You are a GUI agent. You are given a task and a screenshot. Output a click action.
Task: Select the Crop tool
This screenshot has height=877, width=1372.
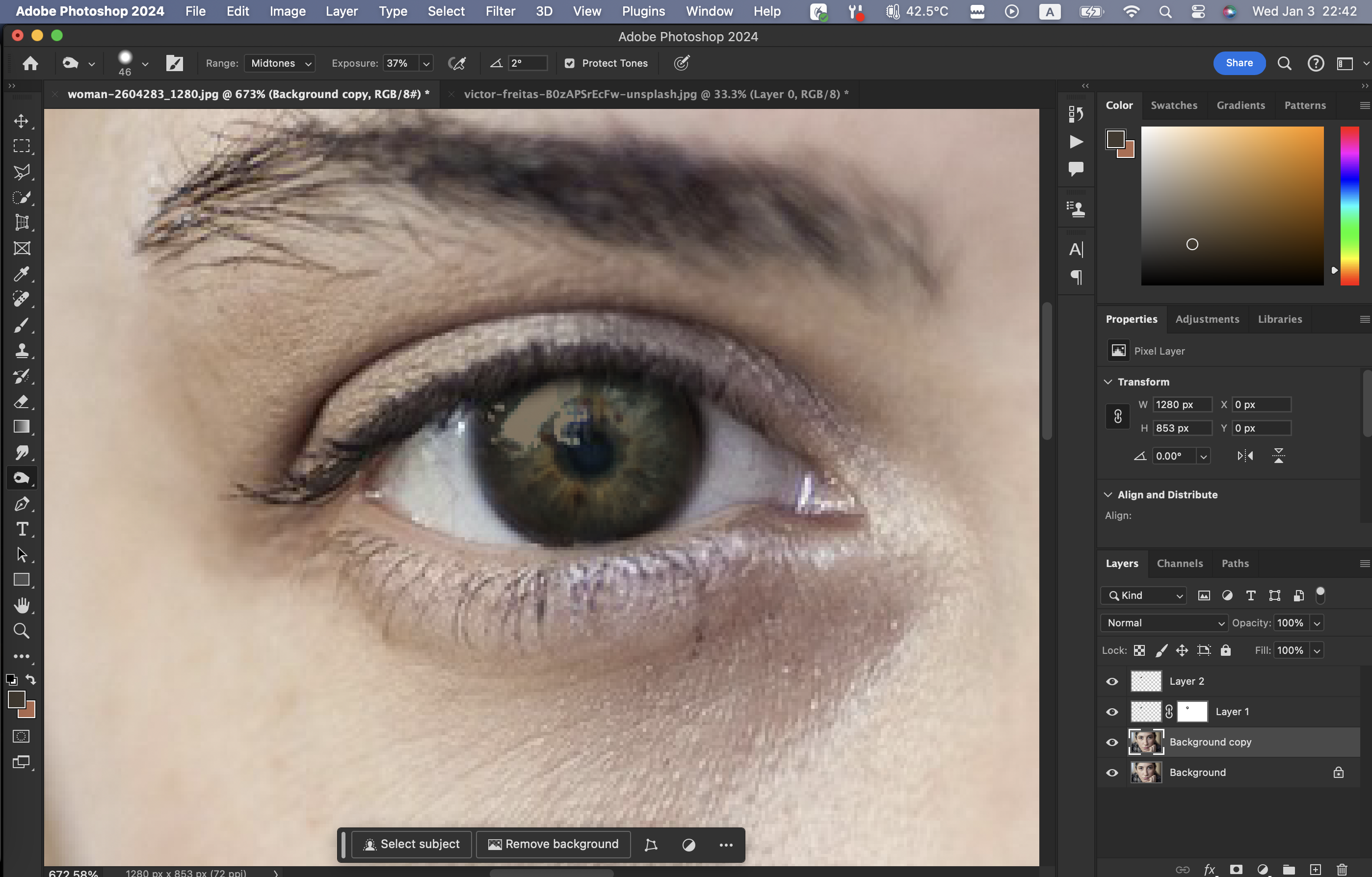click(x=22, y=223)
